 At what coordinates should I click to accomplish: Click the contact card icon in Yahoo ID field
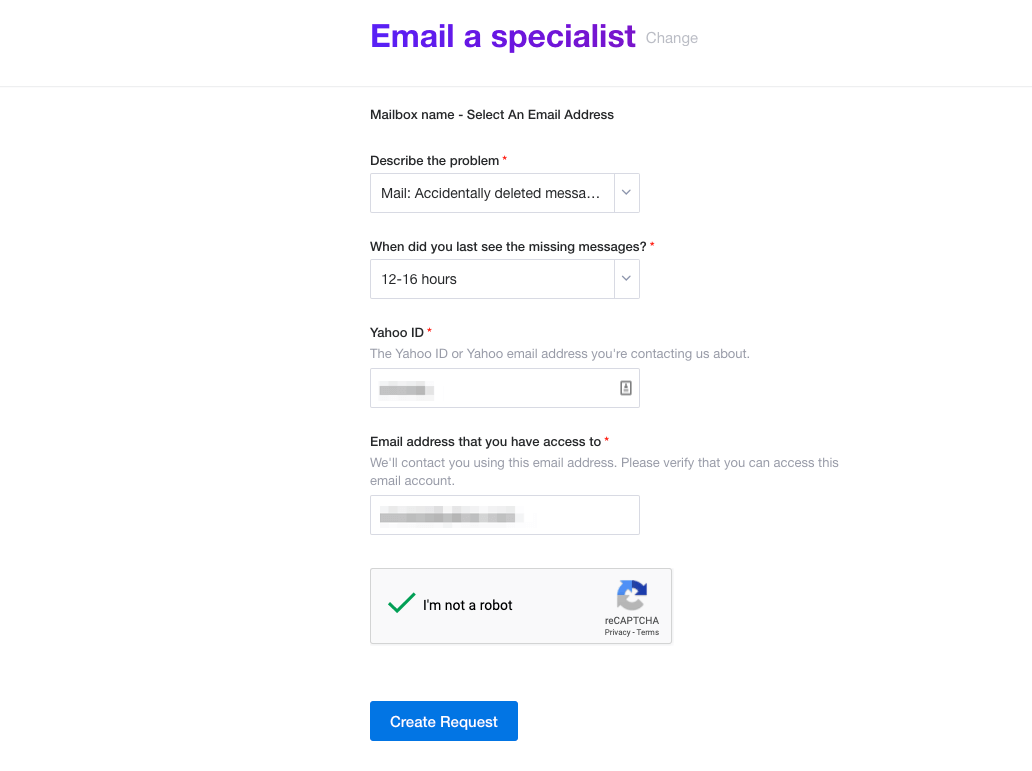click(x=625, y=388)
